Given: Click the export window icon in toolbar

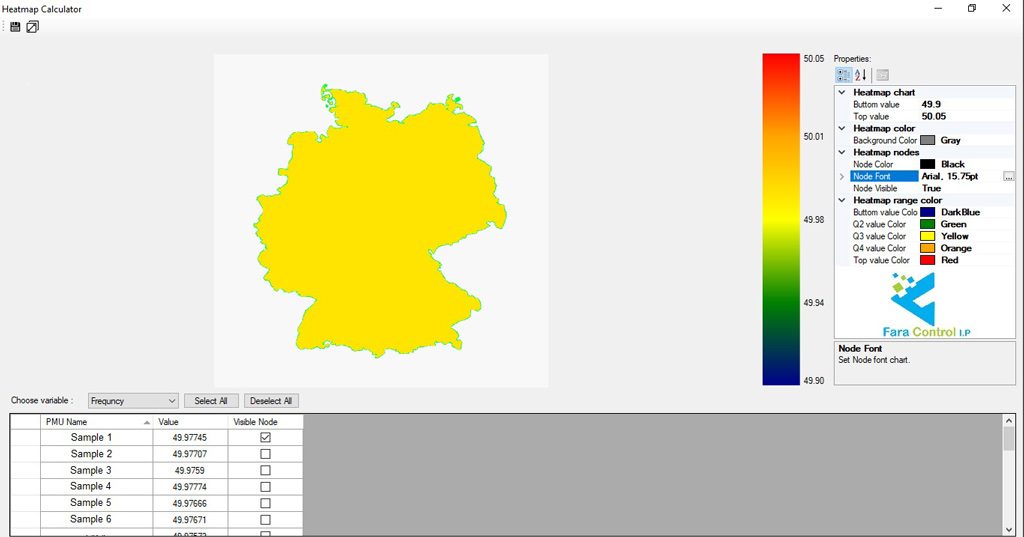Looking at the screenshot, I should [x=32, y=27].
